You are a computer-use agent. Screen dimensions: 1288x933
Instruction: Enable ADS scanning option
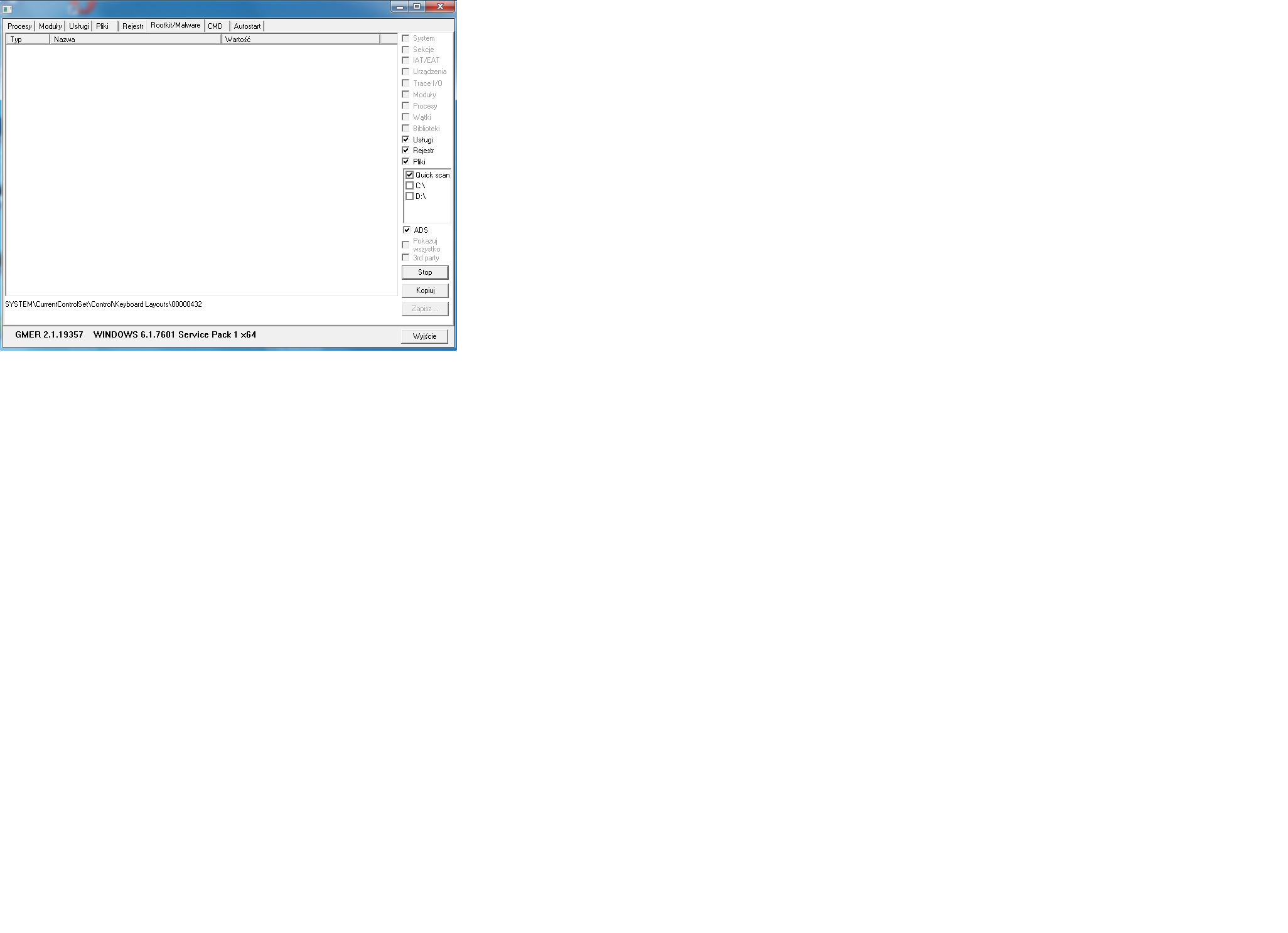coord(407,229)
